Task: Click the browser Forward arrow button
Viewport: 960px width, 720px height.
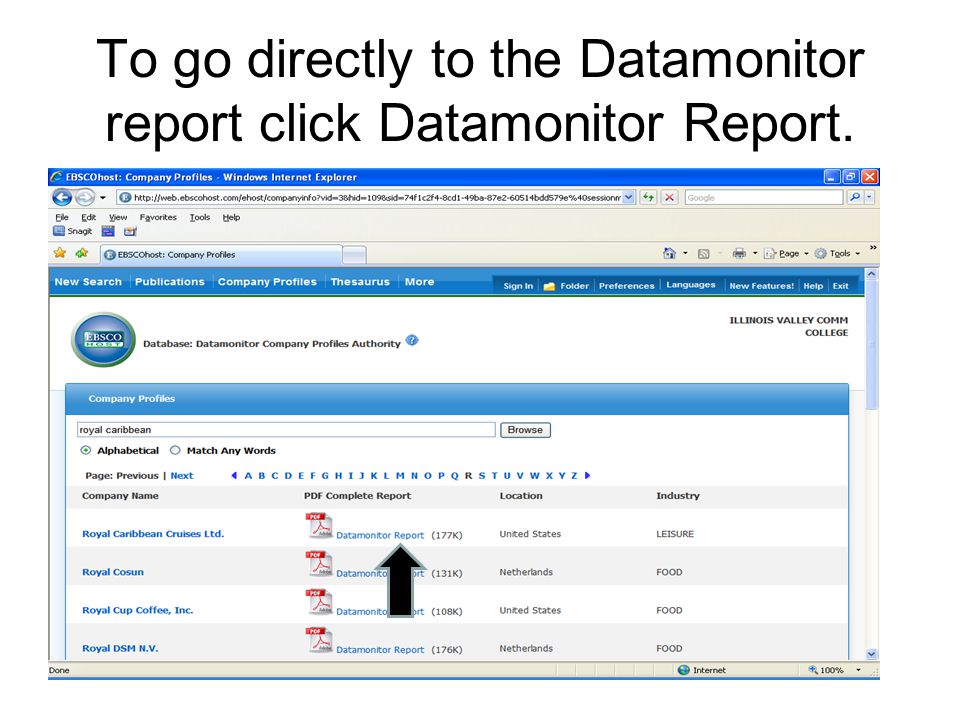Action: [x=84, y=197]
